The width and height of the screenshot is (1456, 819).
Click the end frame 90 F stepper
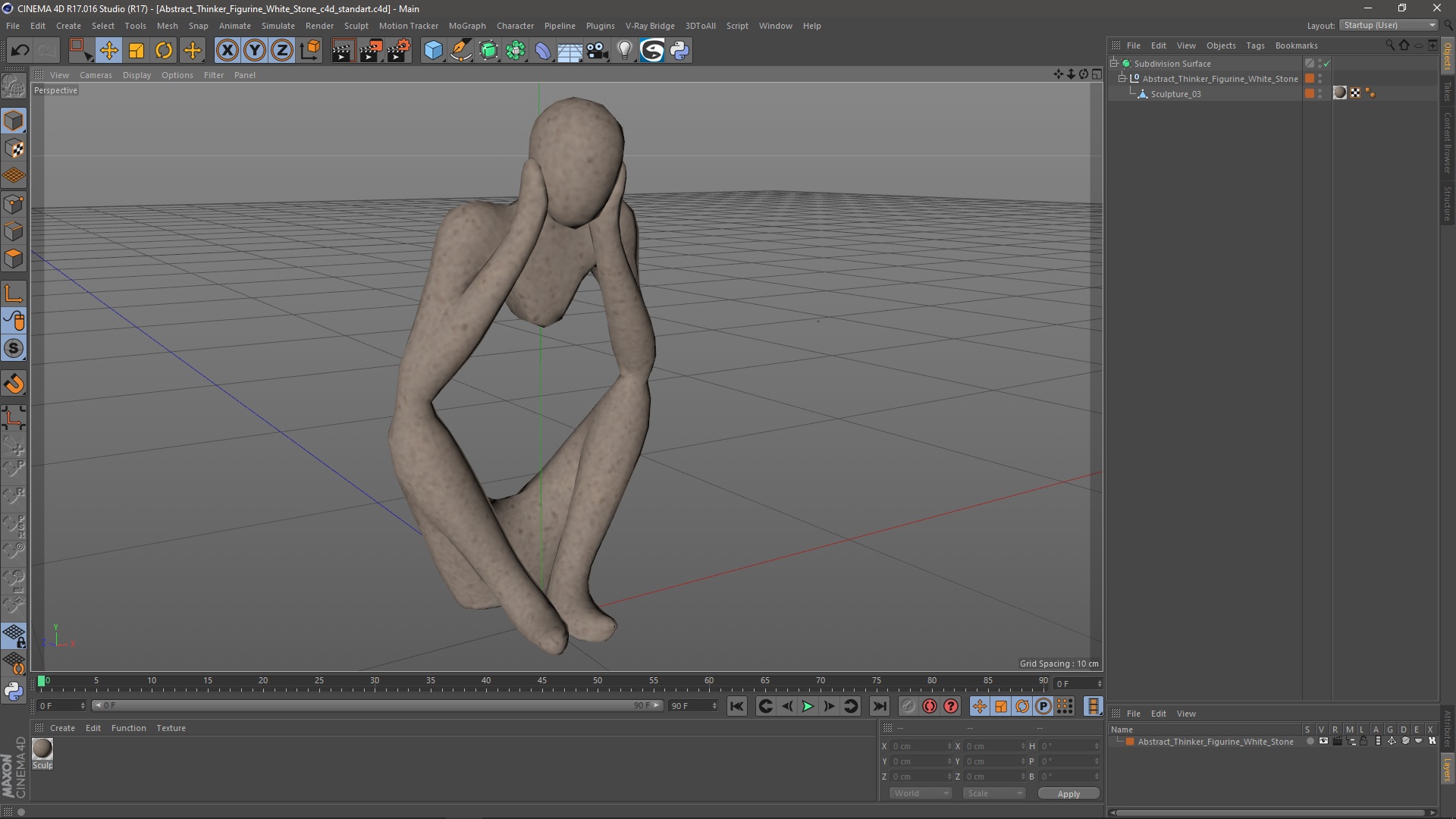pos(714,706)
